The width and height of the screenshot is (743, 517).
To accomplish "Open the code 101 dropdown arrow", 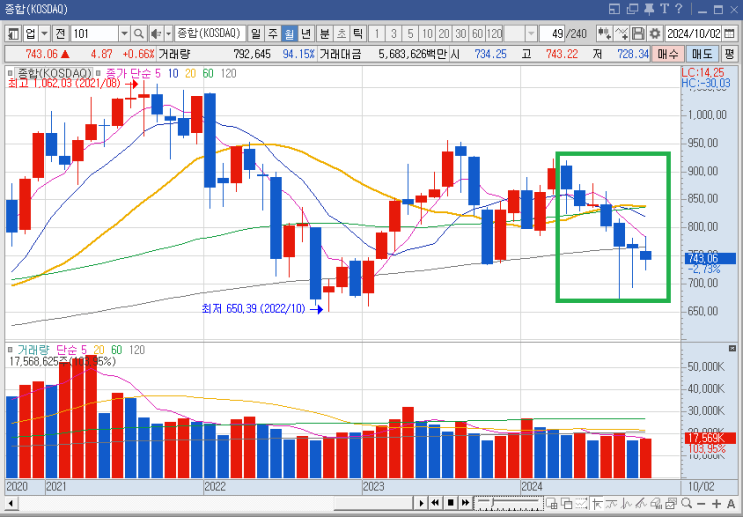I will (x=125, y=34).
